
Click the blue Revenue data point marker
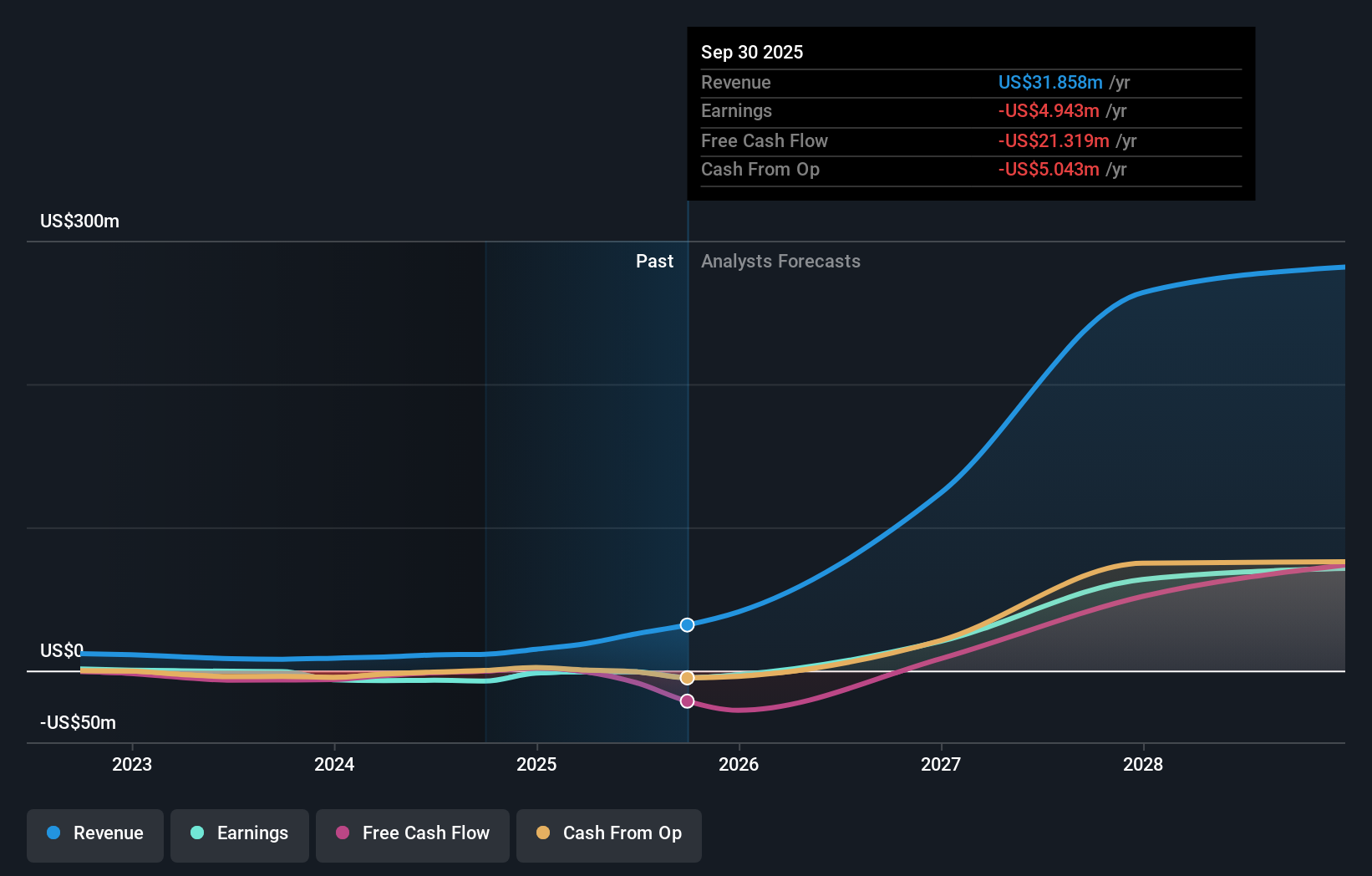tap(687, 625)
